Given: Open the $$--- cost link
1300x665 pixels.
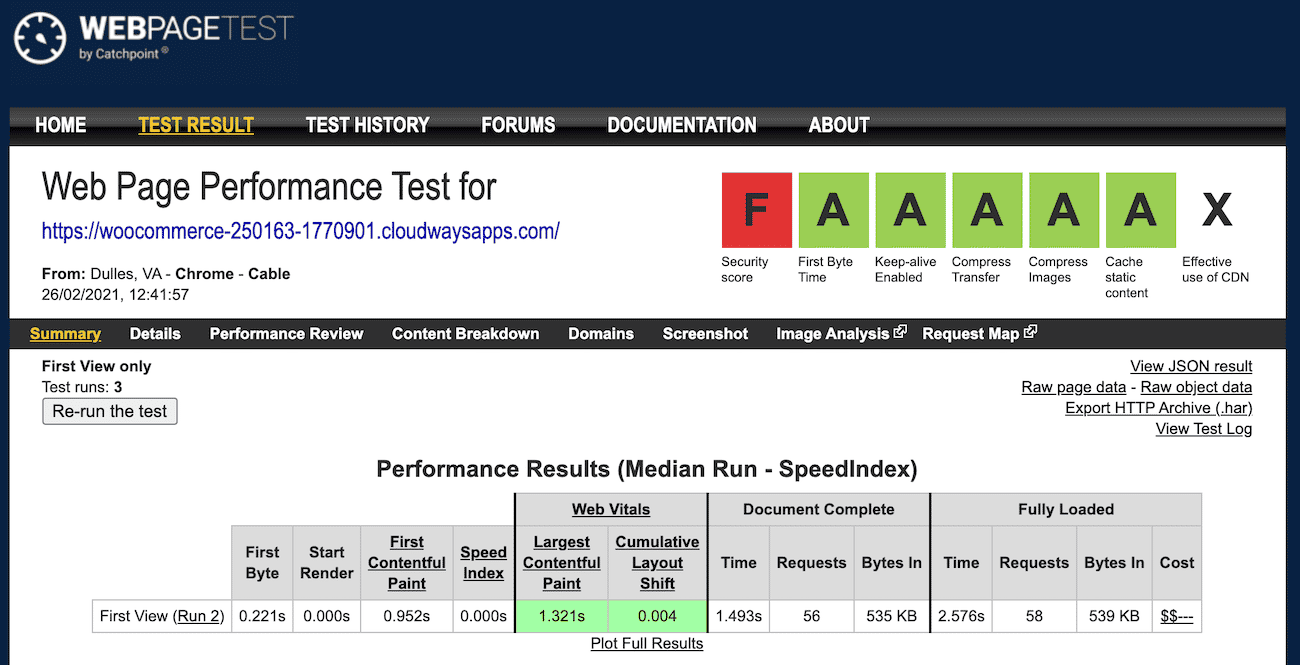Looking at the screenshot, I should [1177, 616].
